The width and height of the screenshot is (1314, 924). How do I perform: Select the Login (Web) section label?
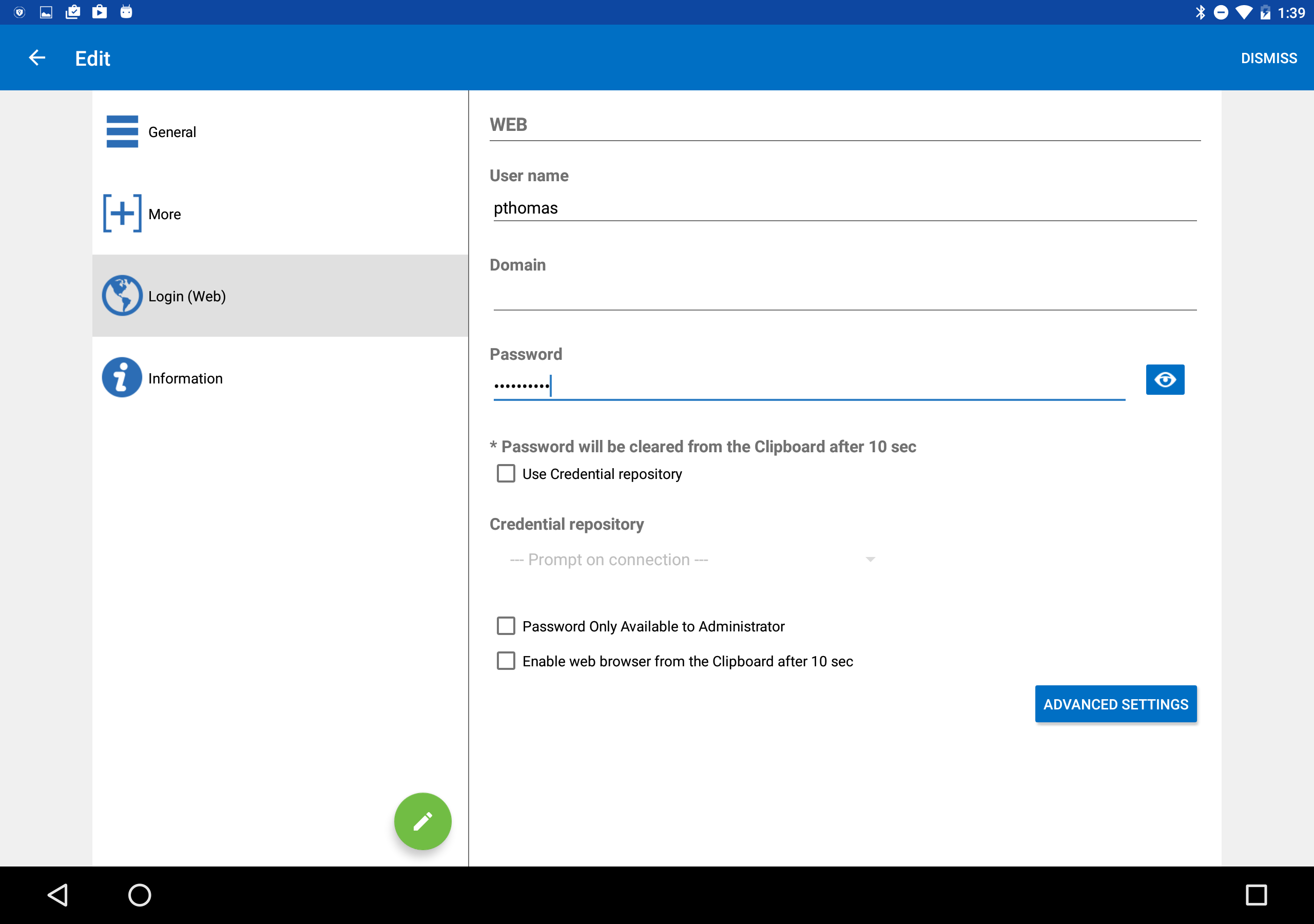click(x=187, y=296)
